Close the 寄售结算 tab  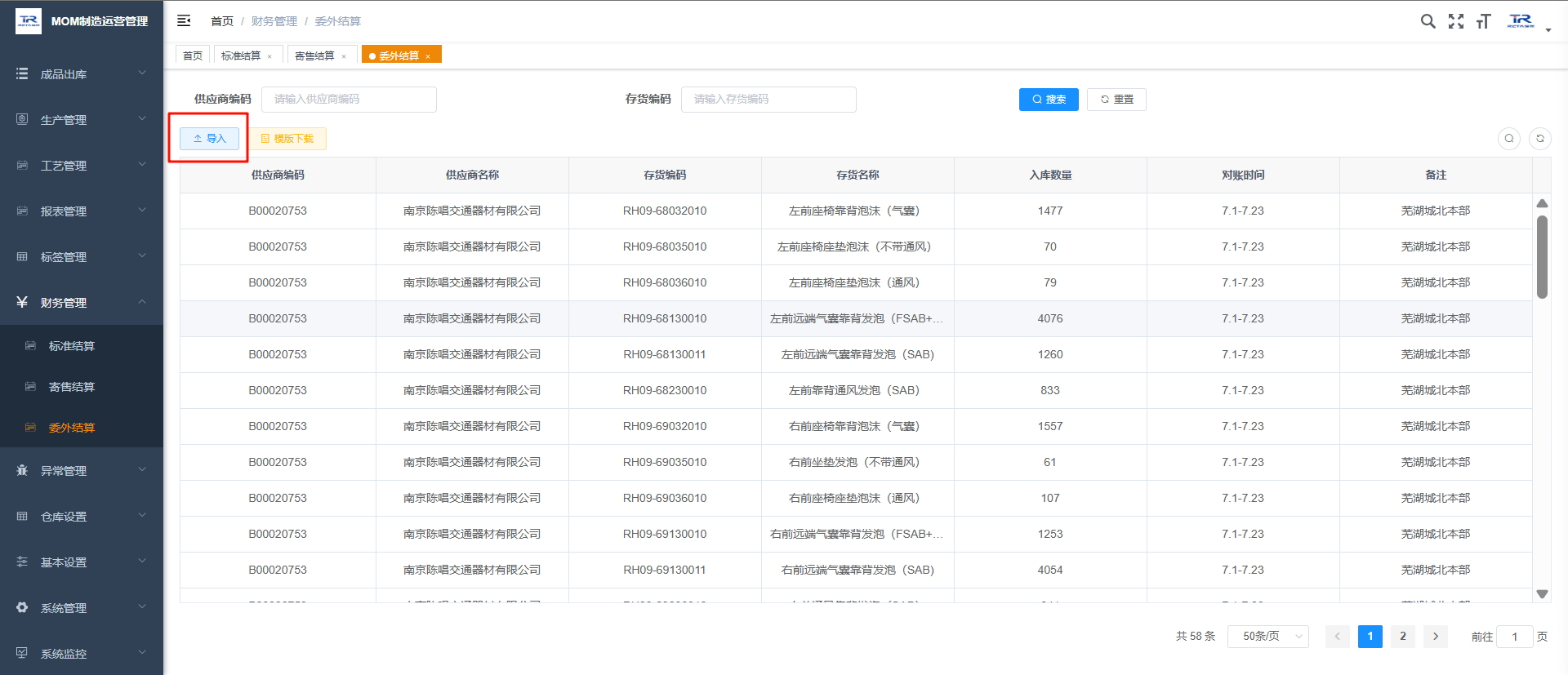(x=344, y=56)
